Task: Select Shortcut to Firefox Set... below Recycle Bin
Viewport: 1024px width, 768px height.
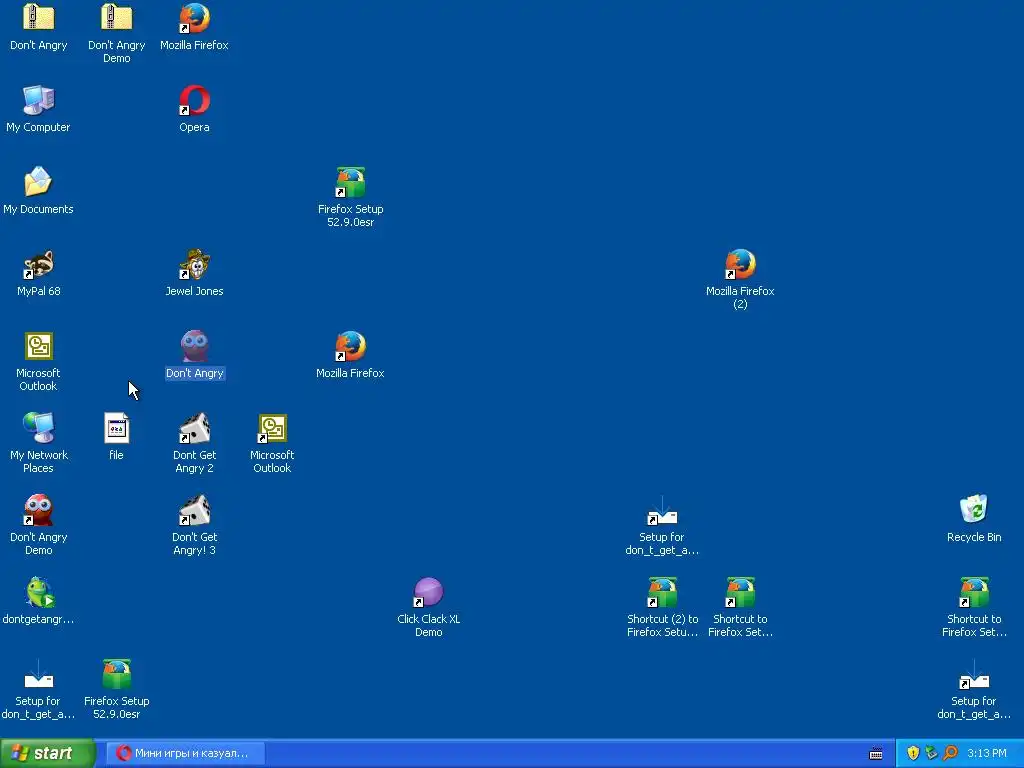Action: point(974,593)
